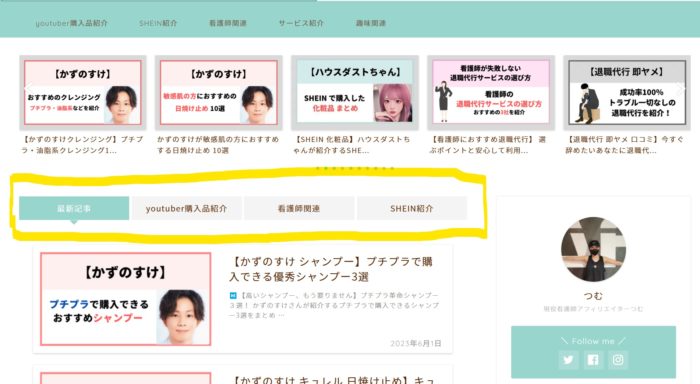Open 【かずのすけ シャンプー】プチプラ article title
The width and height of the screenshot is (700, 384).
pyautogui.click(x=331, y=269)
